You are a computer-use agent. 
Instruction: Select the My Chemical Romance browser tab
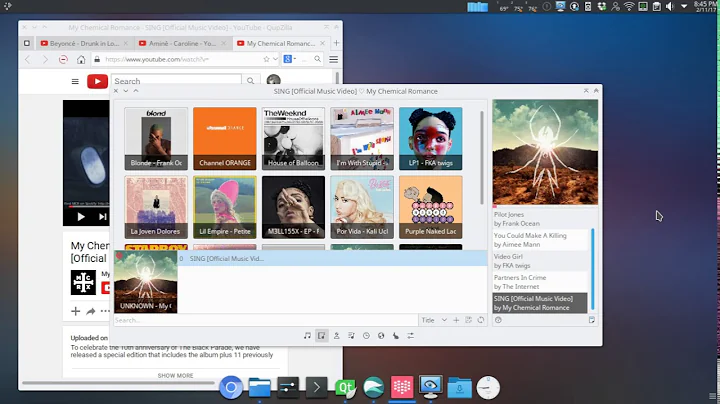(281, 43)
